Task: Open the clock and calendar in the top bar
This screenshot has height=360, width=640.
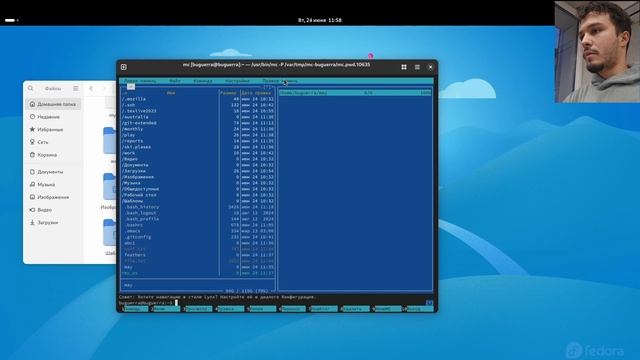Action: click(320, 20)
